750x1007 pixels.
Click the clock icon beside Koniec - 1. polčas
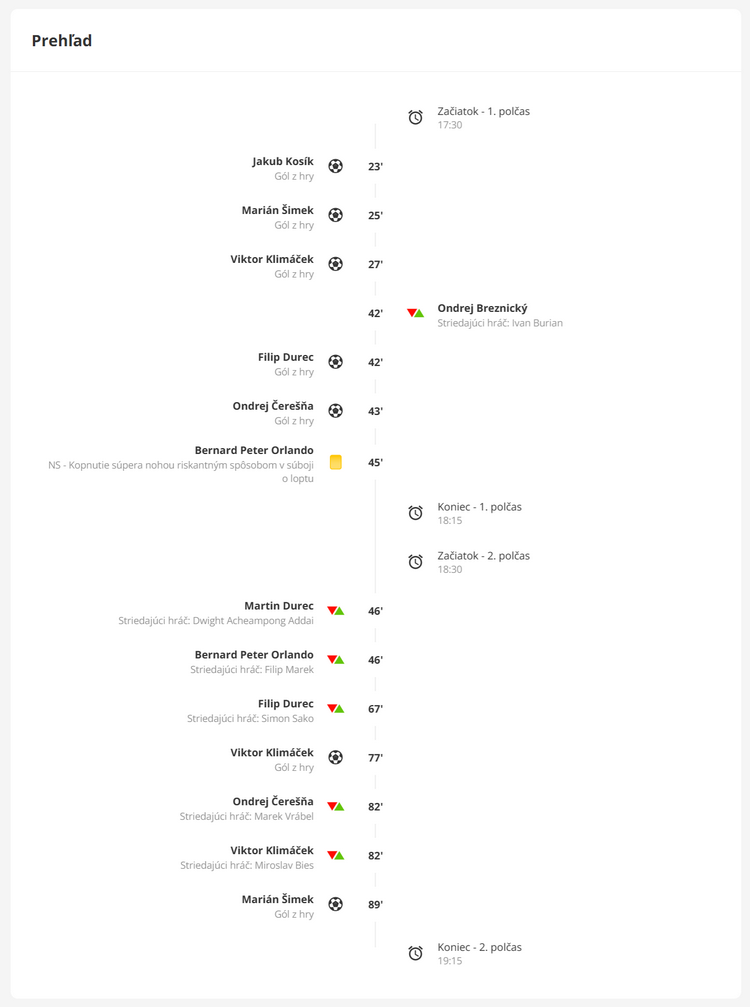point(415,513)
